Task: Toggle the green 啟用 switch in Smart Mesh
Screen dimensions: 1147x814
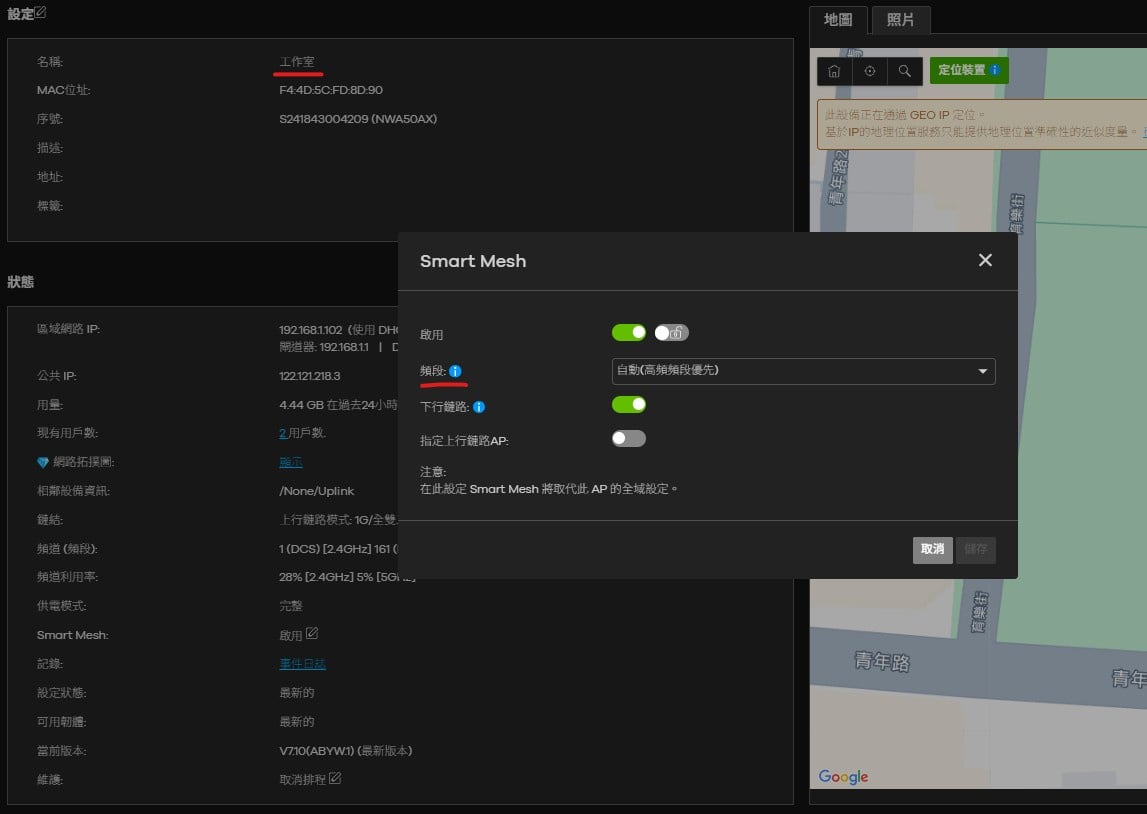Action: coord(629,333)
